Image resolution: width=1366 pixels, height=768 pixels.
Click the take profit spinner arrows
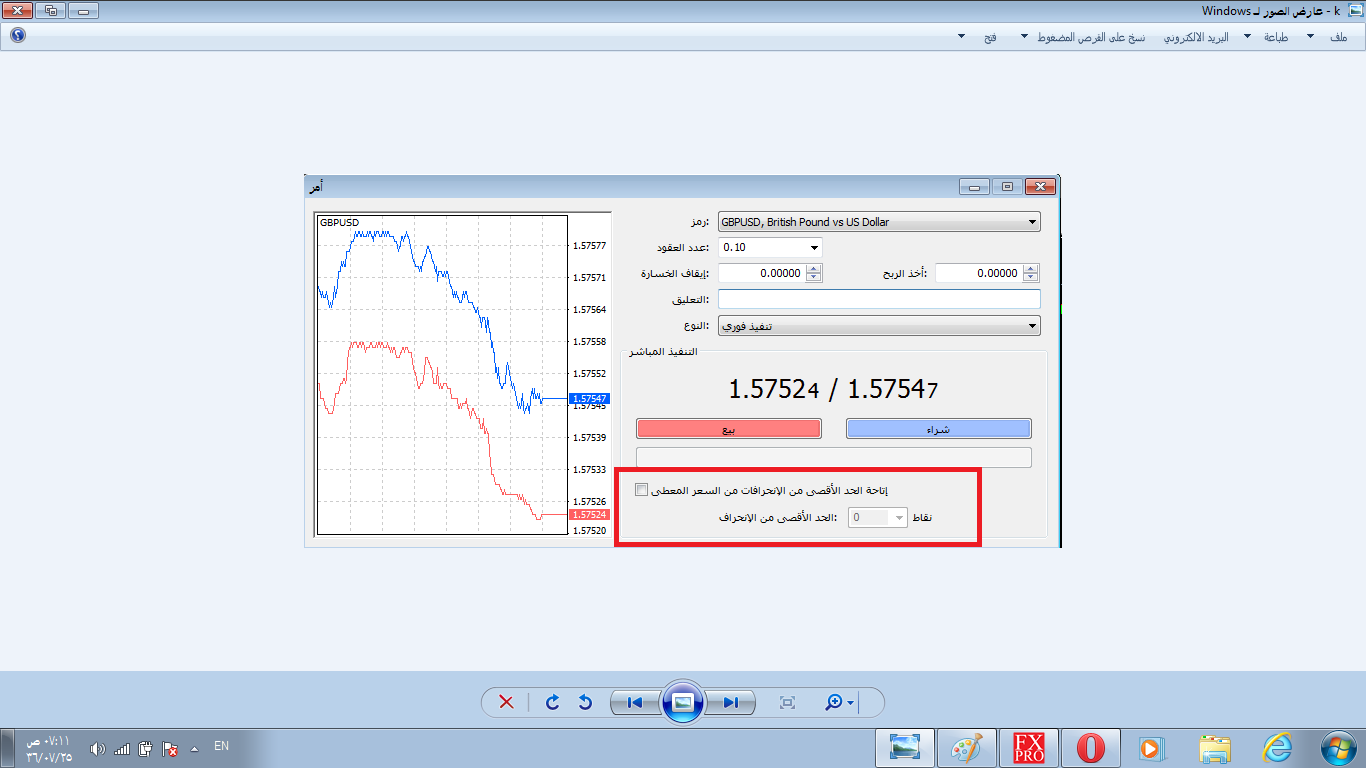tap(1031, 273)
